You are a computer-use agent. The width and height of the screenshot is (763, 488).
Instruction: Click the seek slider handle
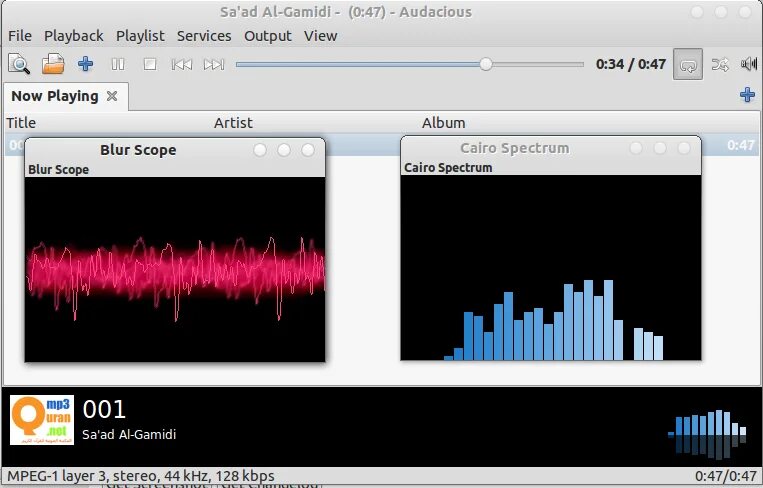[486, 64]
